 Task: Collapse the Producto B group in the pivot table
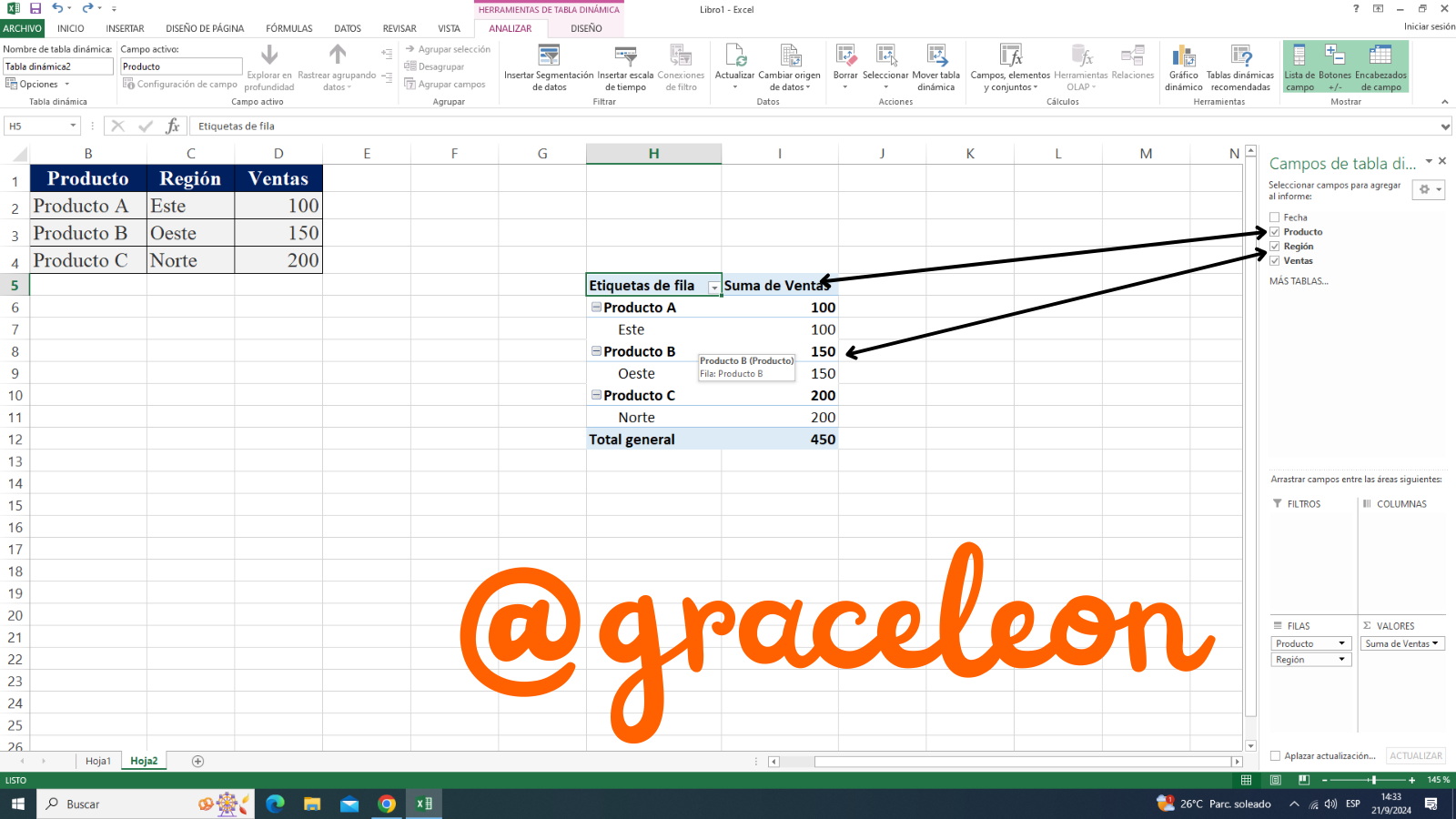(596, 351)
